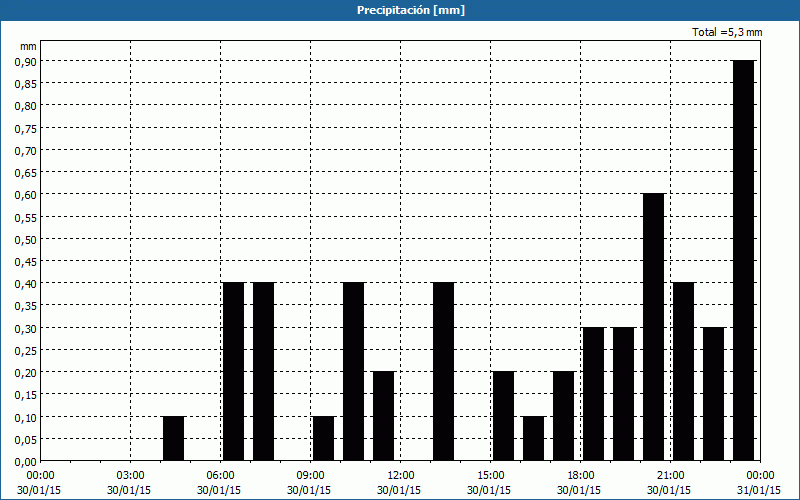This screenshot has height=500, width=800.
Task: Select the only bar between 12:00 and 15:00
Action: coord(443,371)
